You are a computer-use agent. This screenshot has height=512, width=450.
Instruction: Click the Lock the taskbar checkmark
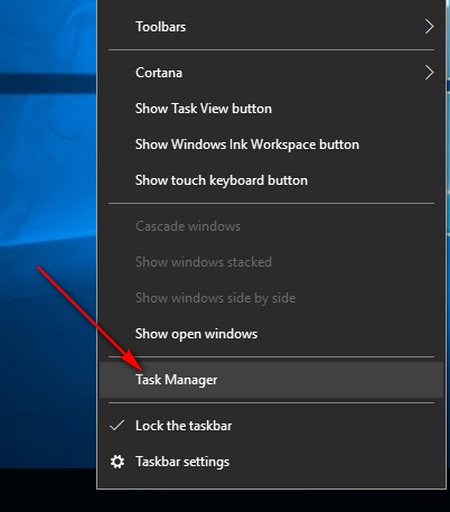[x=117, y=425]
